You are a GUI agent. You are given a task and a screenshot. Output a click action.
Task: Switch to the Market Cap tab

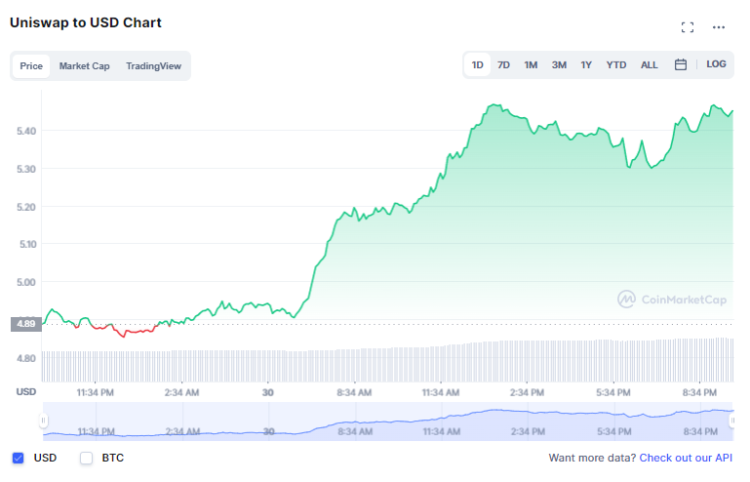[84, 66]
